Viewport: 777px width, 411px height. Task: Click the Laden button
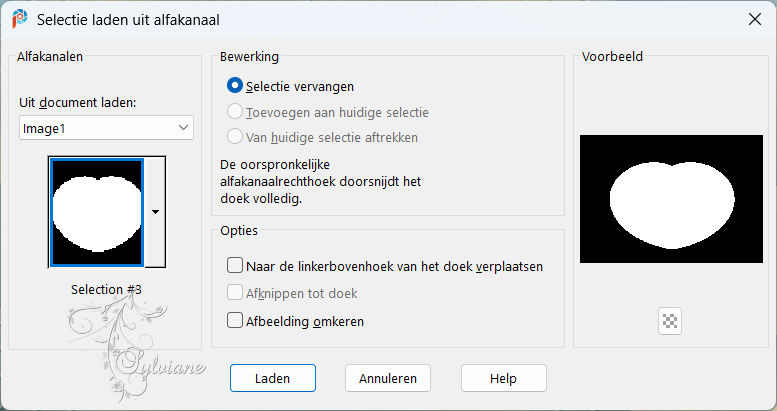pos(273,378)
